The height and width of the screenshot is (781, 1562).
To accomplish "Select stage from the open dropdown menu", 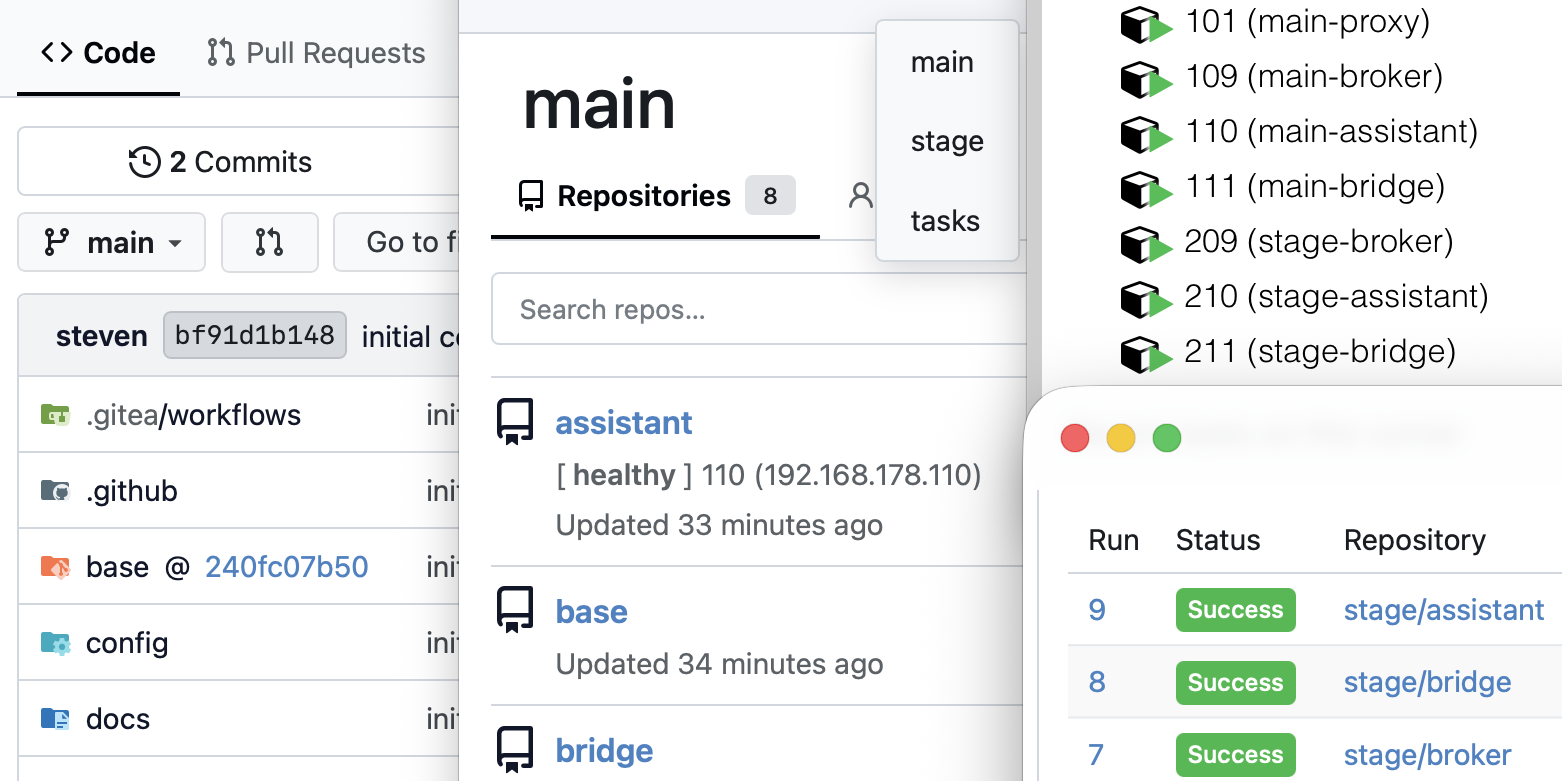I will pyautogui.click(x=945, y=141).
